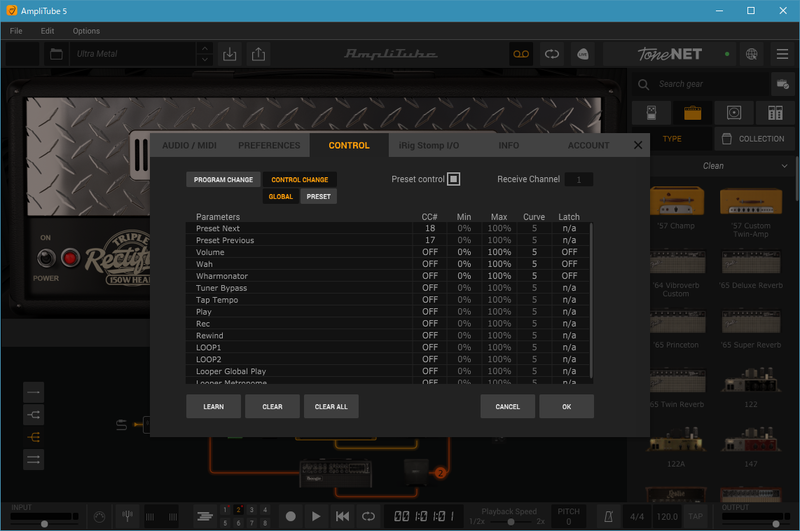Activate the Live mode icon

pos(583,54)
